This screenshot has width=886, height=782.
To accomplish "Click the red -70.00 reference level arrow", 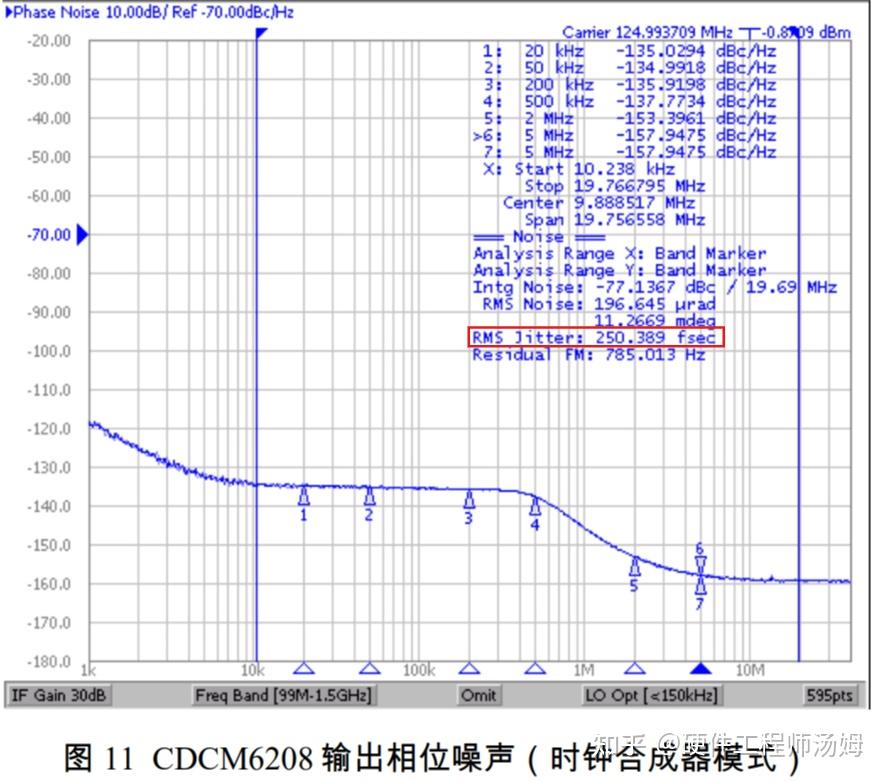I will 80,236.
